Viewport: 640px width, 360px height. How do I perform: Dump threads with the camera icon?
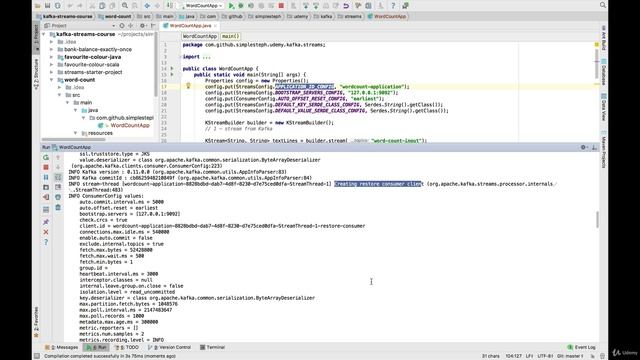coord(46,187)
